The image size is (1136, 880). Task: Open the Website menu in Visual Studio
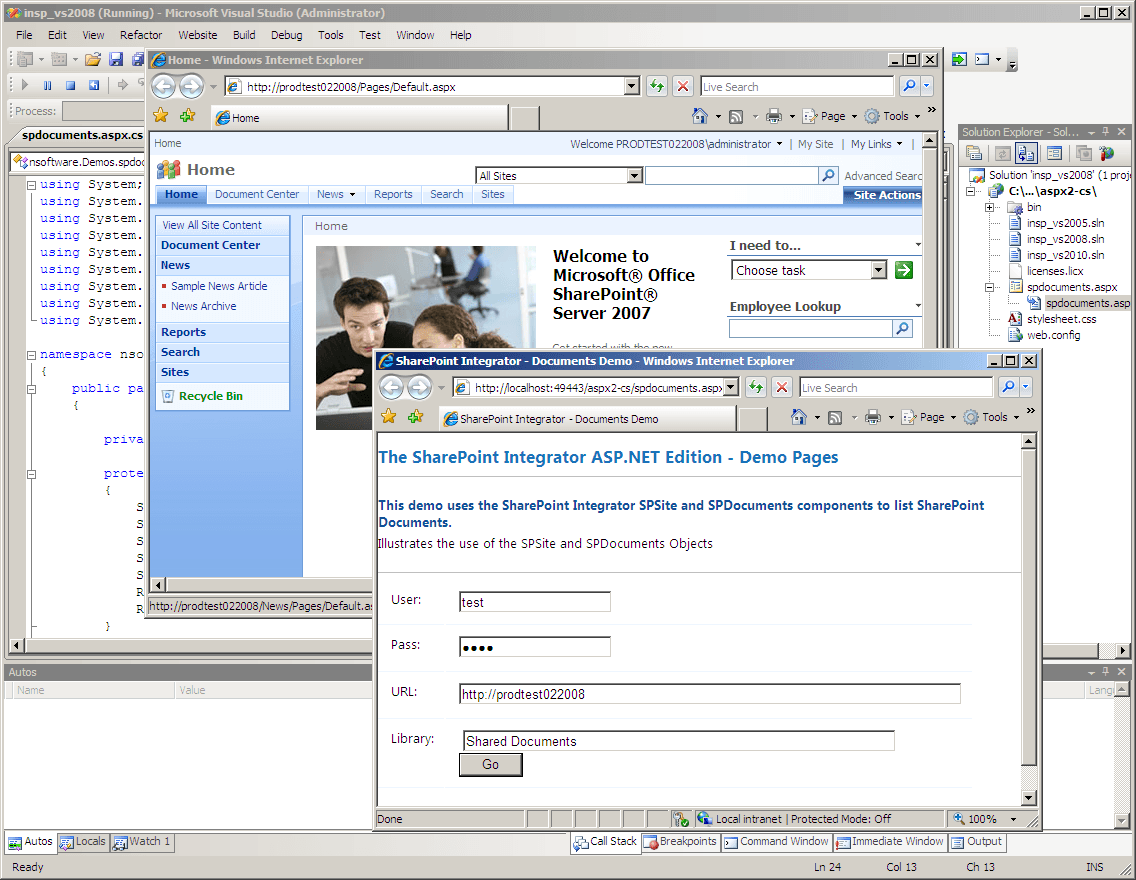[x=198, y=35]
